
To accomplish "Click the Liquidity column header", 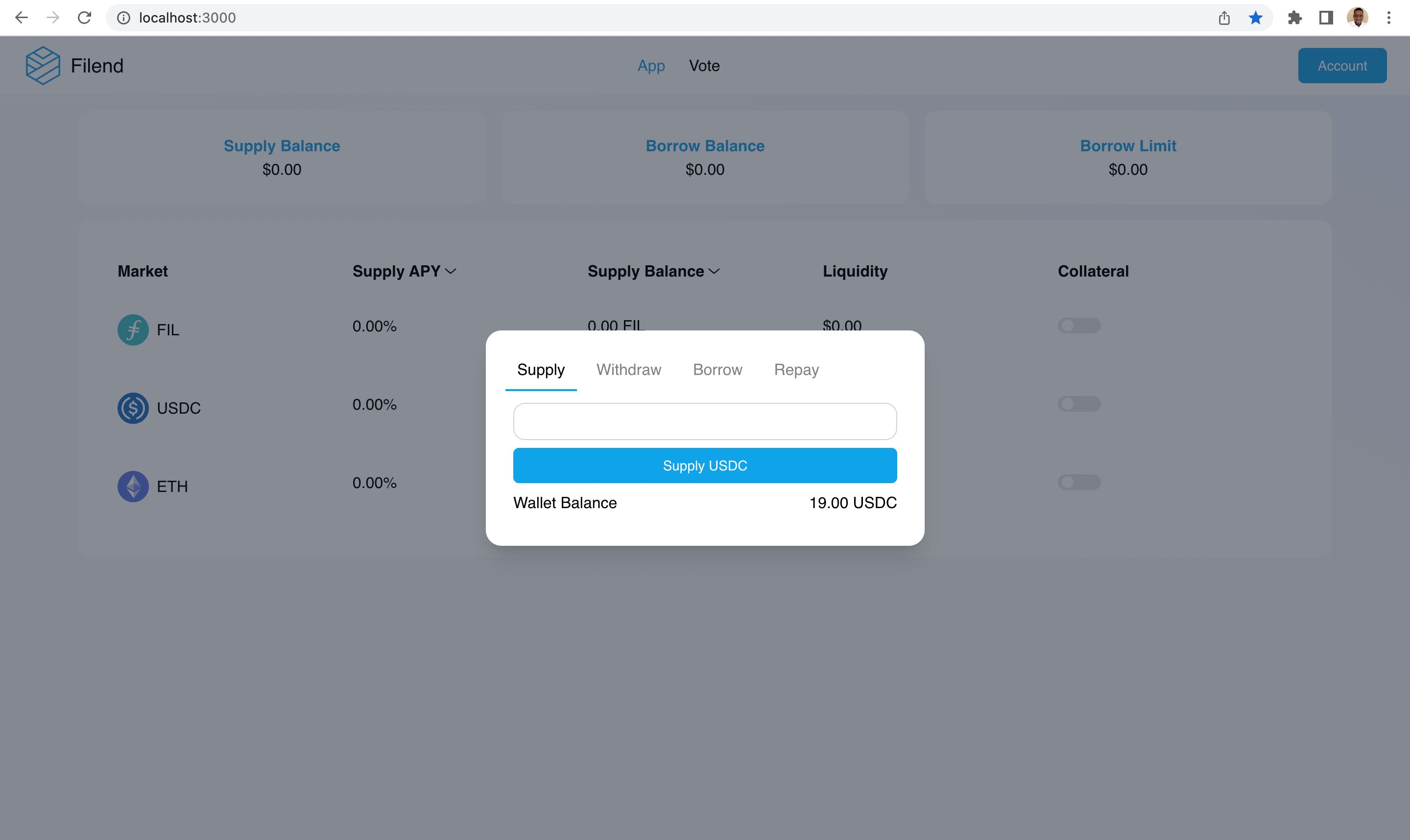I will point(855,271).
